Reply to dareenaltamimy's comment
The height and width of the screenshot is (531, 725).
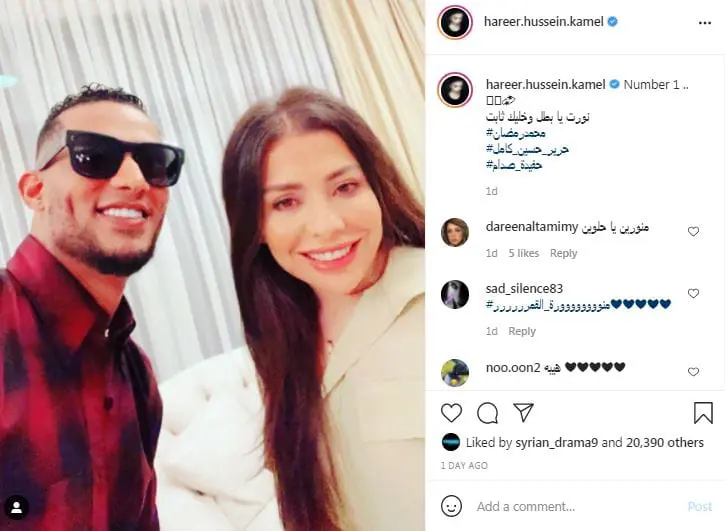coord(563,253)
